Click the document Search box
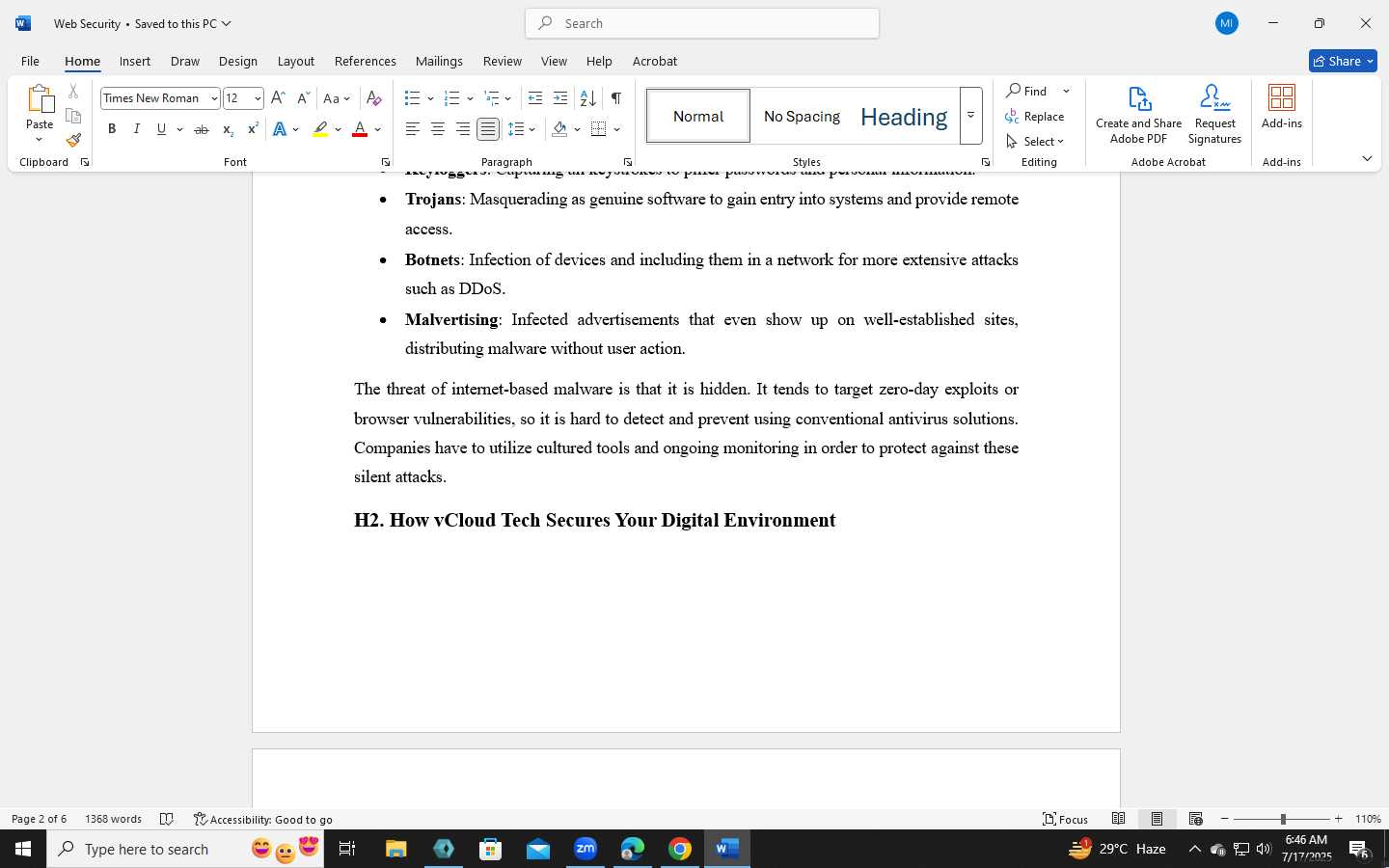1389x868 pixels. click(x=702, y=23)
